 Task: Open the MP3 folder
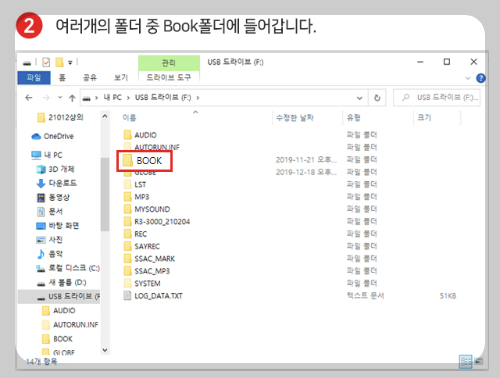point(136,197)
